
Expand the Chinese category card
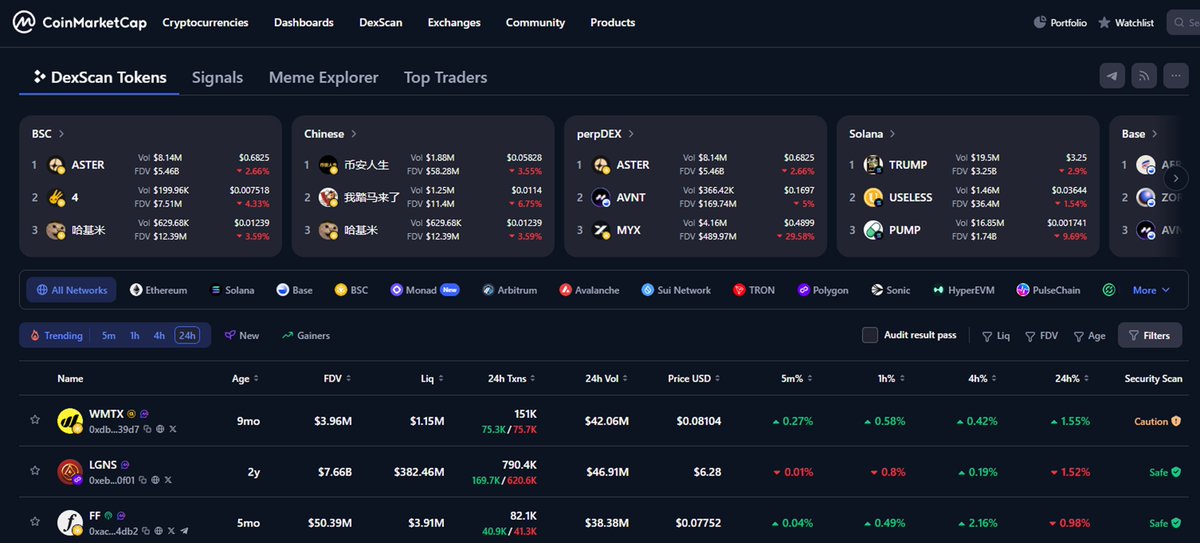click(x=331, y=133)
